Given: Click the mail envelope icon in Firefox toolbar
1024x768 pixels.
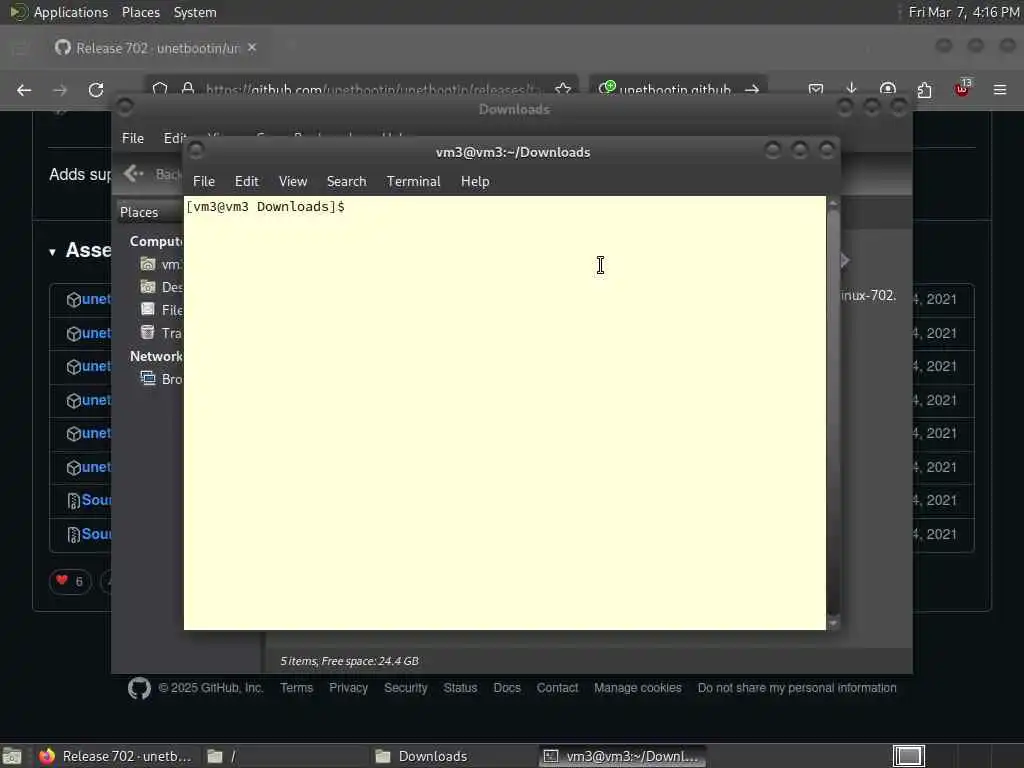Looking at the screenshot, I should 815,89.
